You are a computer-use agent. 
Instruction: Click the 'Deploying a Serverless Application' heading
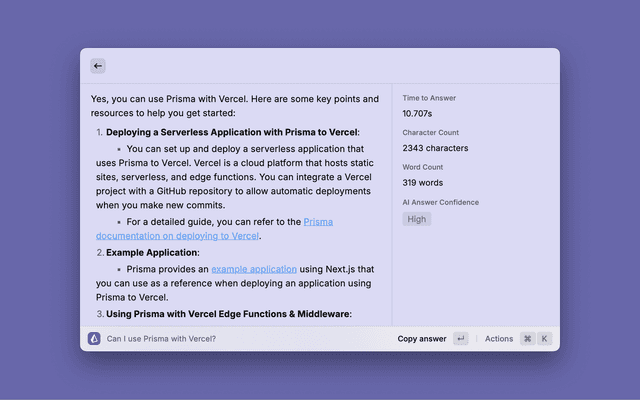click(x=232, y=132)
